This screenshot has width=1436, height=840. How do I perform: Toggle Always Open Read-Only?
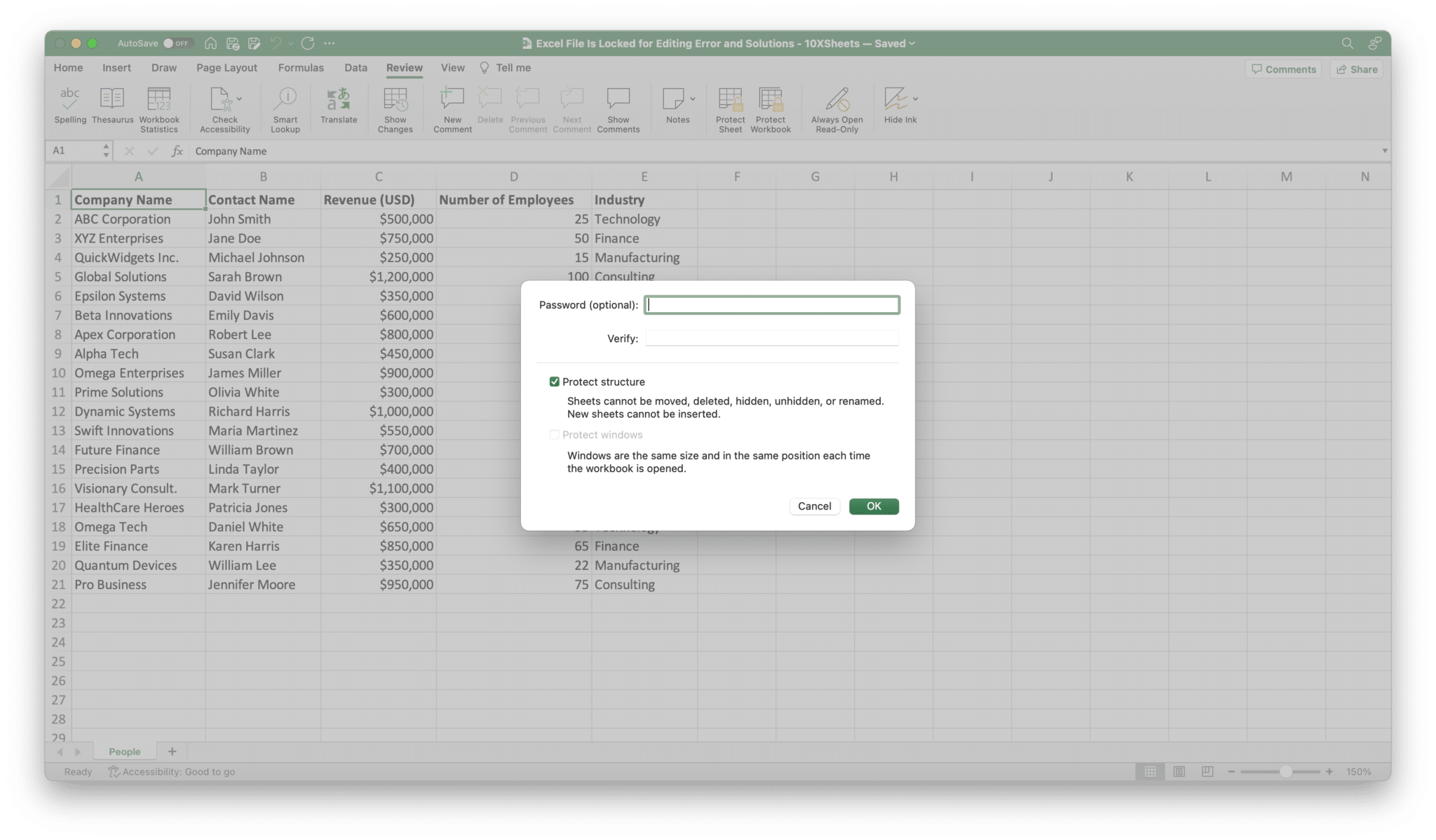(837, 110)
